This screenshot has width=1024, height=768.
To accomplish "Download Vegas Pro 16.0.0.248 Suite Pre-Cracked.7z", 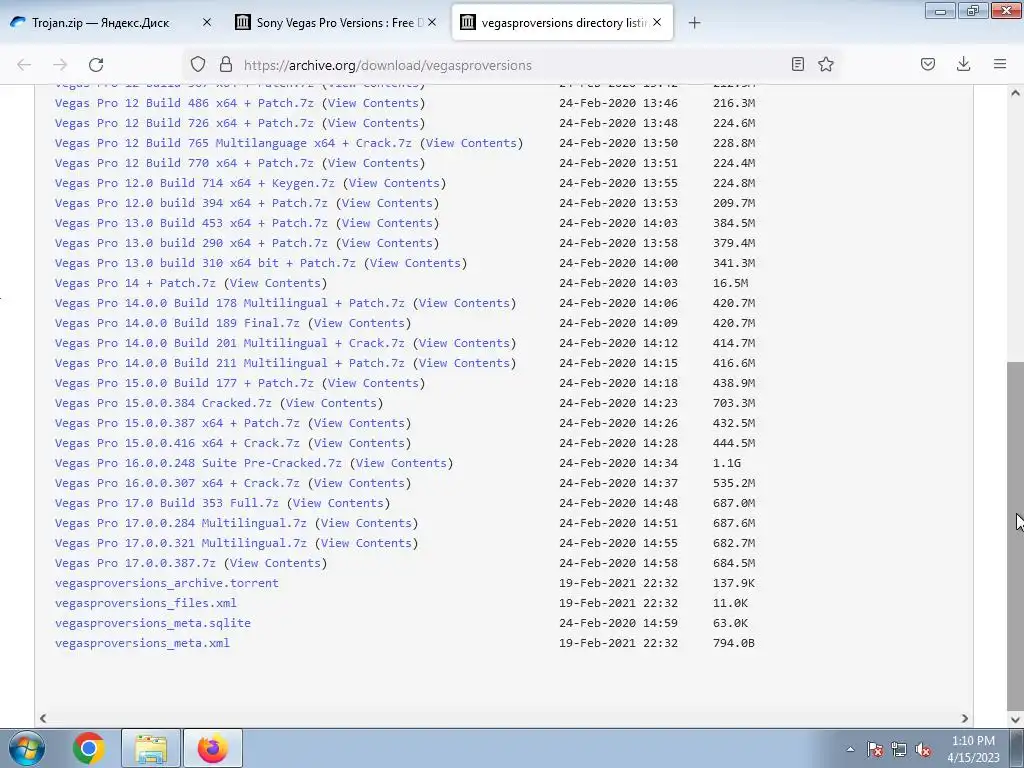I will [198, 464].
